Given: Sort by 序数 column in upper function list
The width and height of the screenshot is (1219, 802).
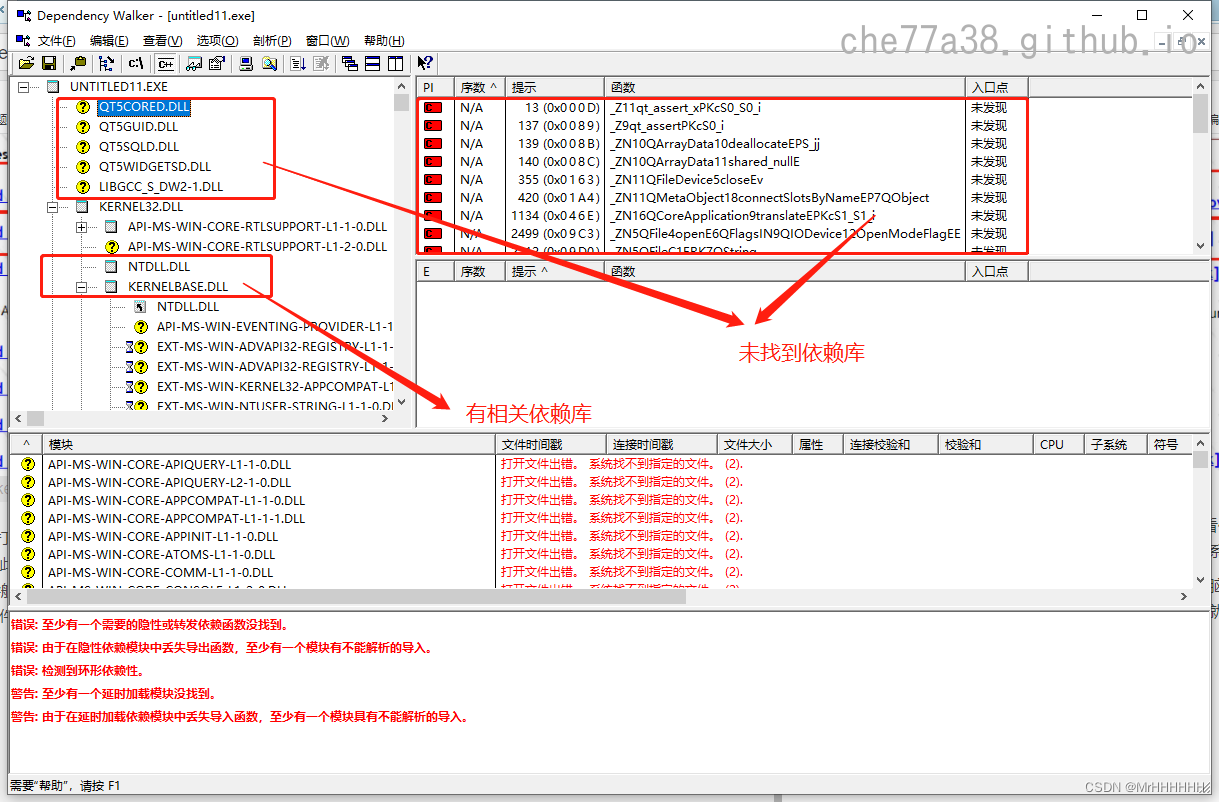Looking at the screenshot, I should tap(479, 87).
